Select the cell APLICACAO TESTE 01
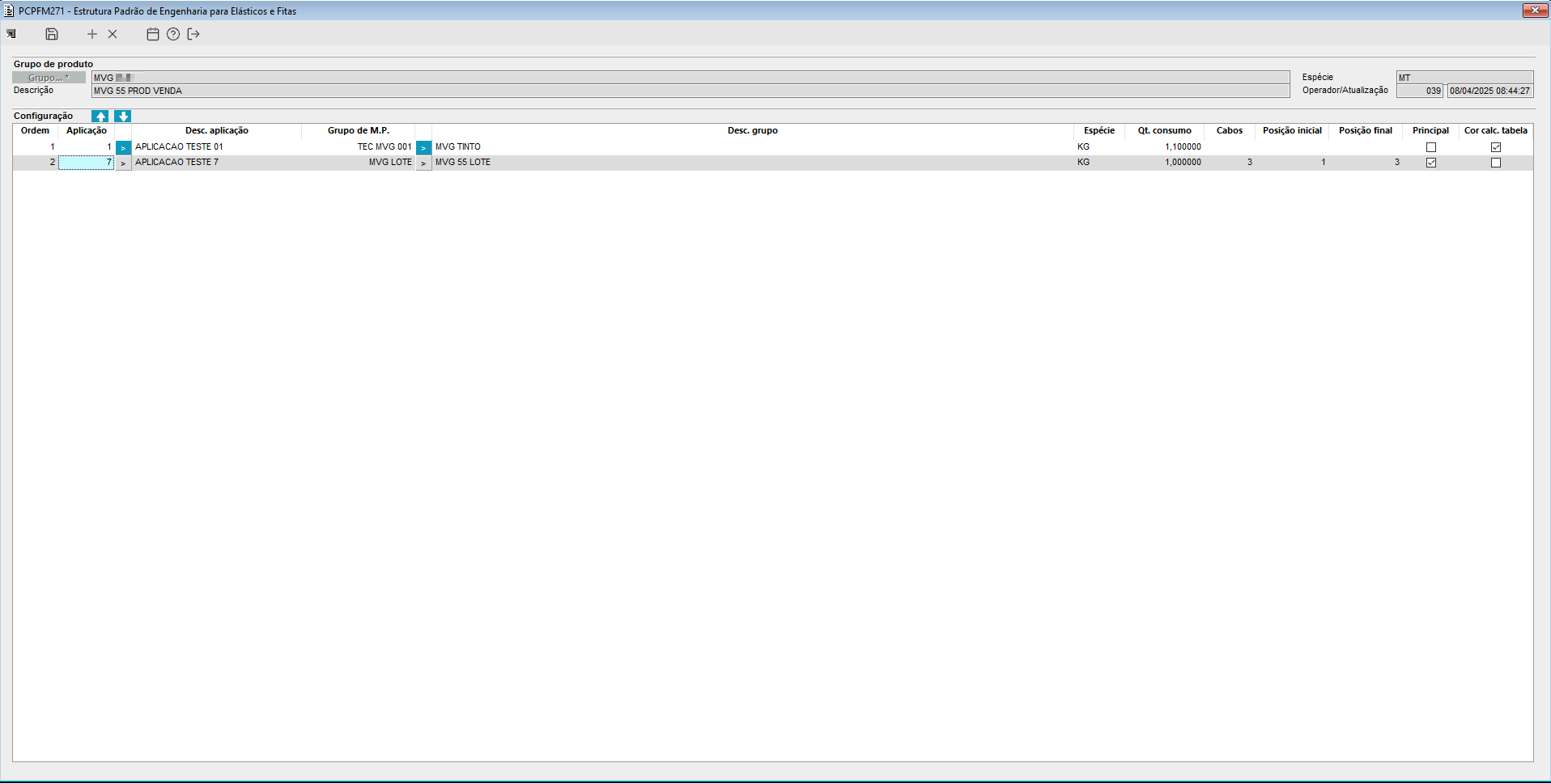The height and width of the screenshot is (784, 1551). [217, 147]
